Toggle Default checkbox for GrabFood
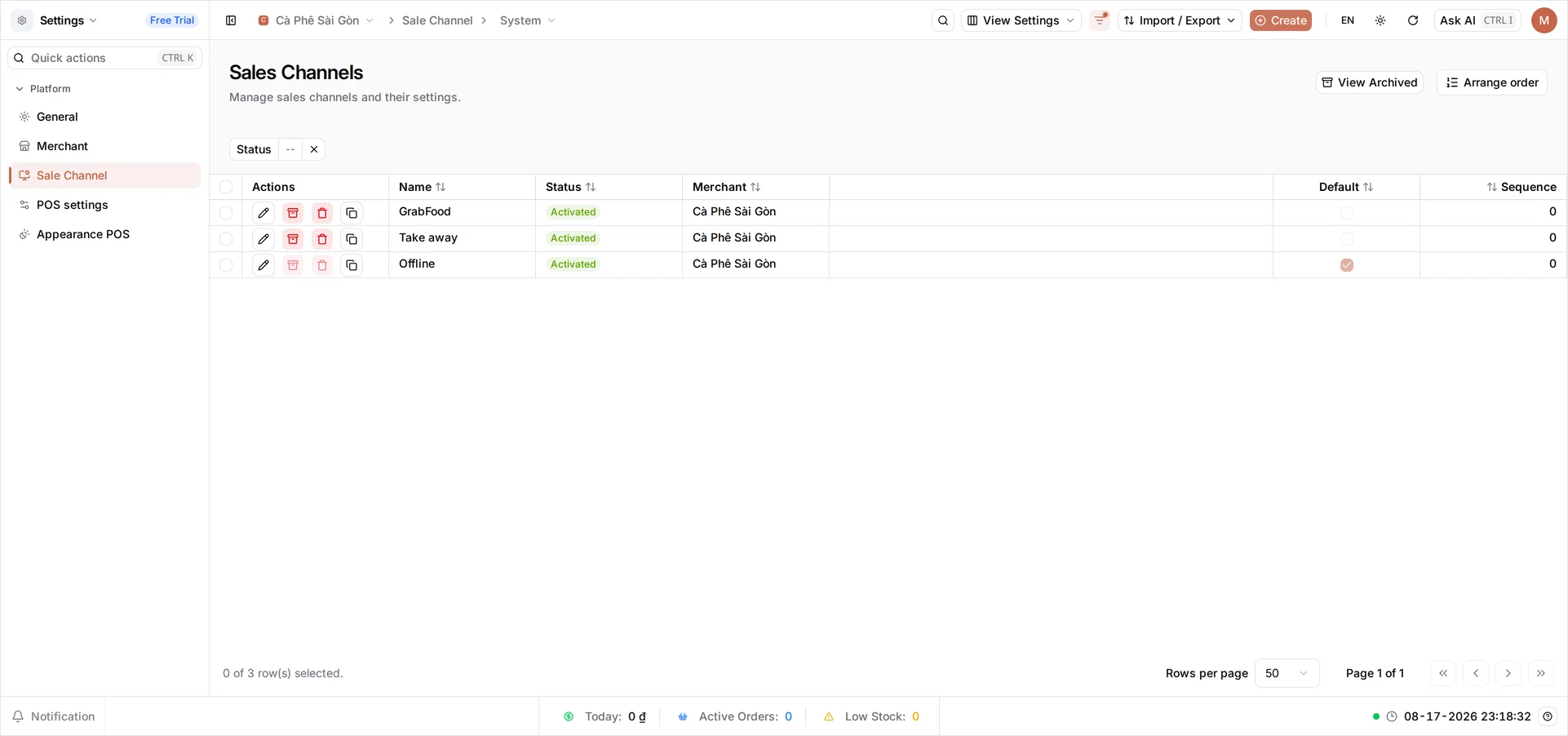 coord(1347,213)
